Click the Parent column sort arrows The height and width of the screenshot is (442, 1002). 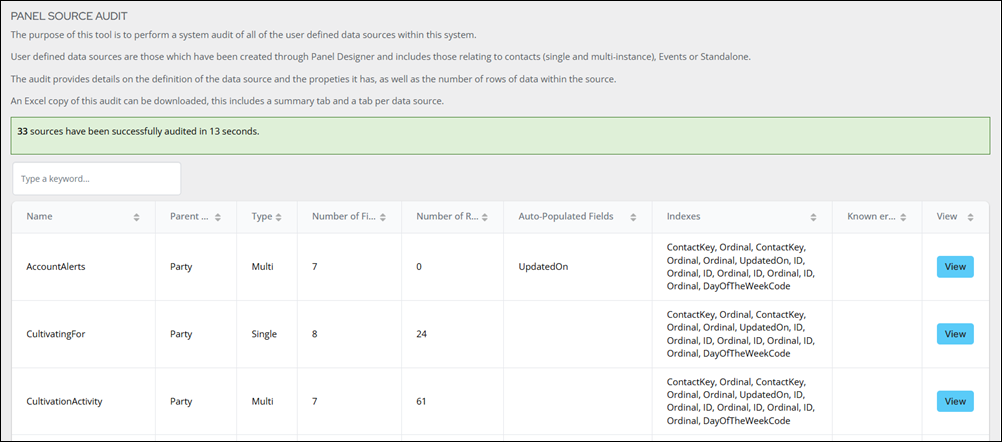click(x=217, y=217)
